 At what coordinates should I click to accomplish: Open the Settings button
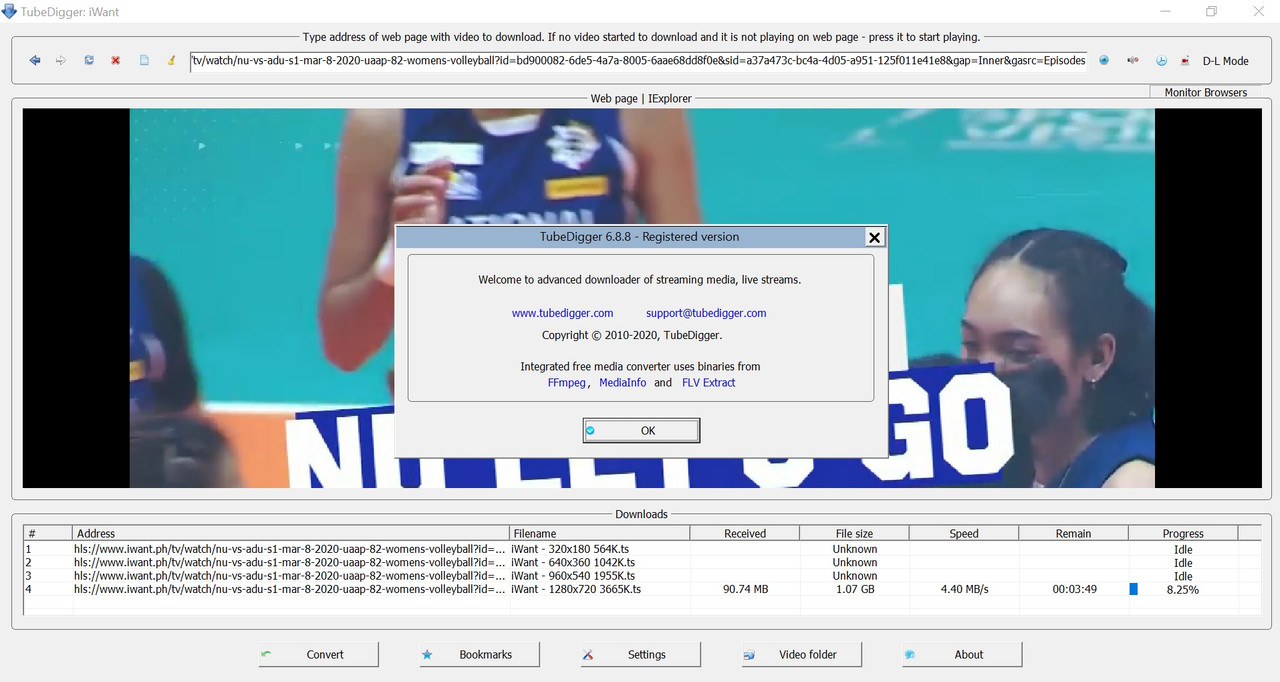[x=641, y=655]
